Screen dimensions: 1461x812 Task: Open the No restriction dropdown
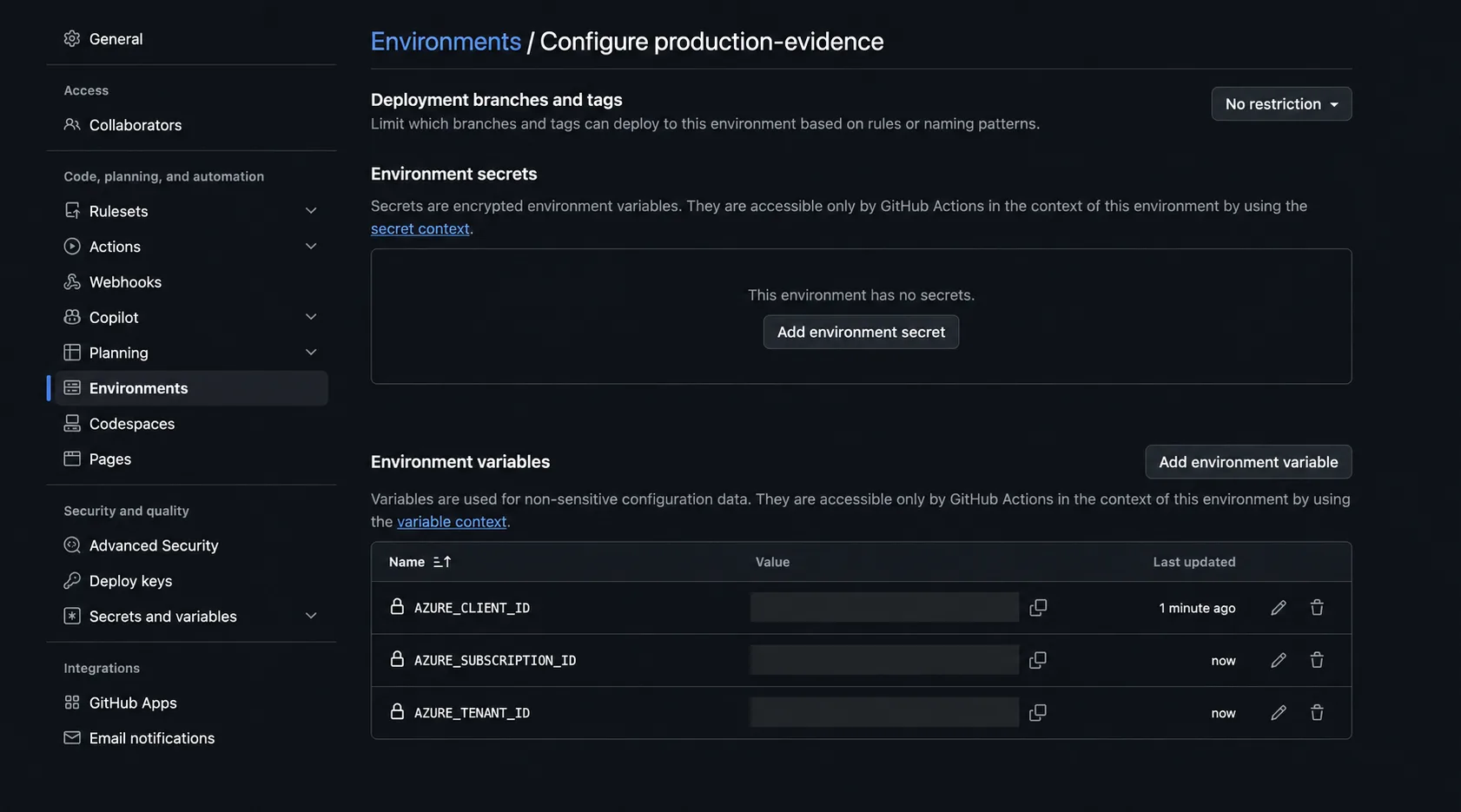pos(1281,104)
